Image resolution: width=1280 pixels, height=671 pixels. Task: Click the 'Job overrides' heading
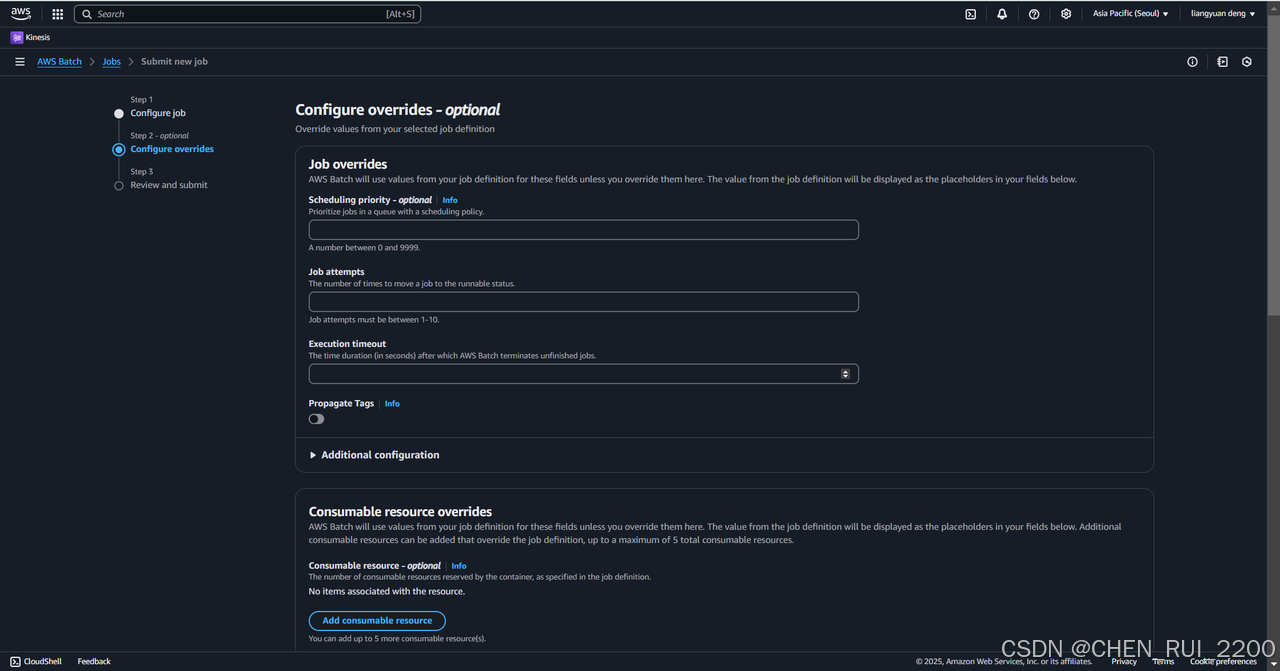click(348, 164)
